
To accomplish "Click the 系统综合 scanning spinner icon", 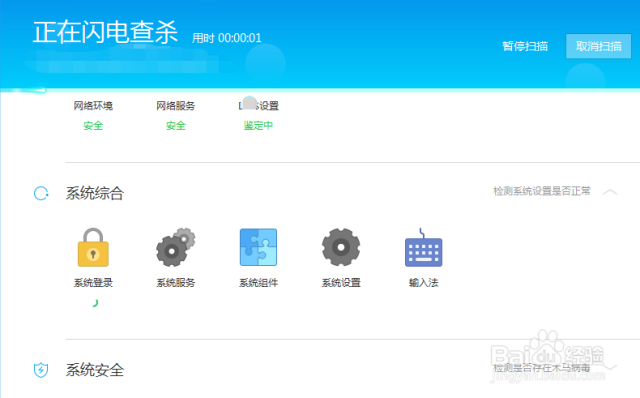I will pyautogui.click(x=41, y=193).
